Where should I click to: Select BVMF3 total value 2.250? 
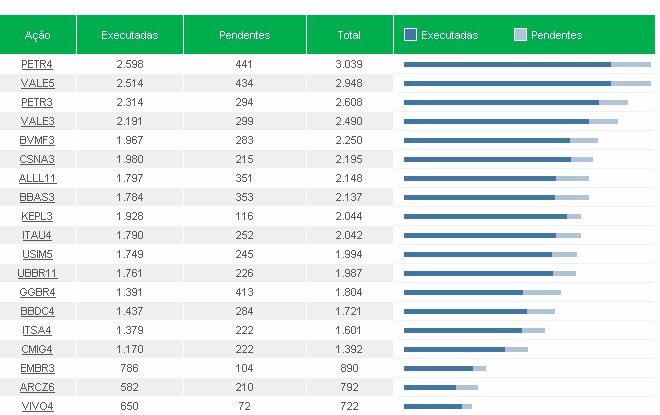click(x=349, y=140)
